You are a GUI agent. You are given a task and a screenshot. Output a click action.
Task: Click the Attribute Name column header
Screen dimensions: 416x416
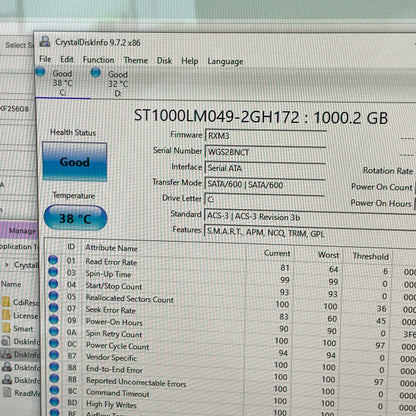(111, 248)
